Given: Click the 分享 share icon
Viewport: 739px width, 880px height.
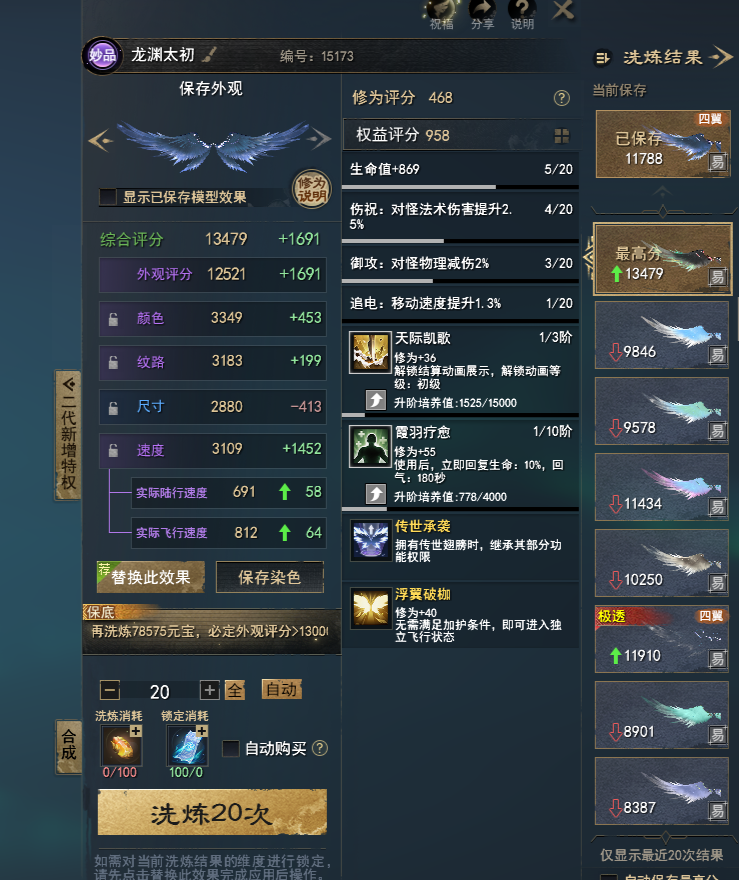Looking at the screenshot, I should point(483,14).
